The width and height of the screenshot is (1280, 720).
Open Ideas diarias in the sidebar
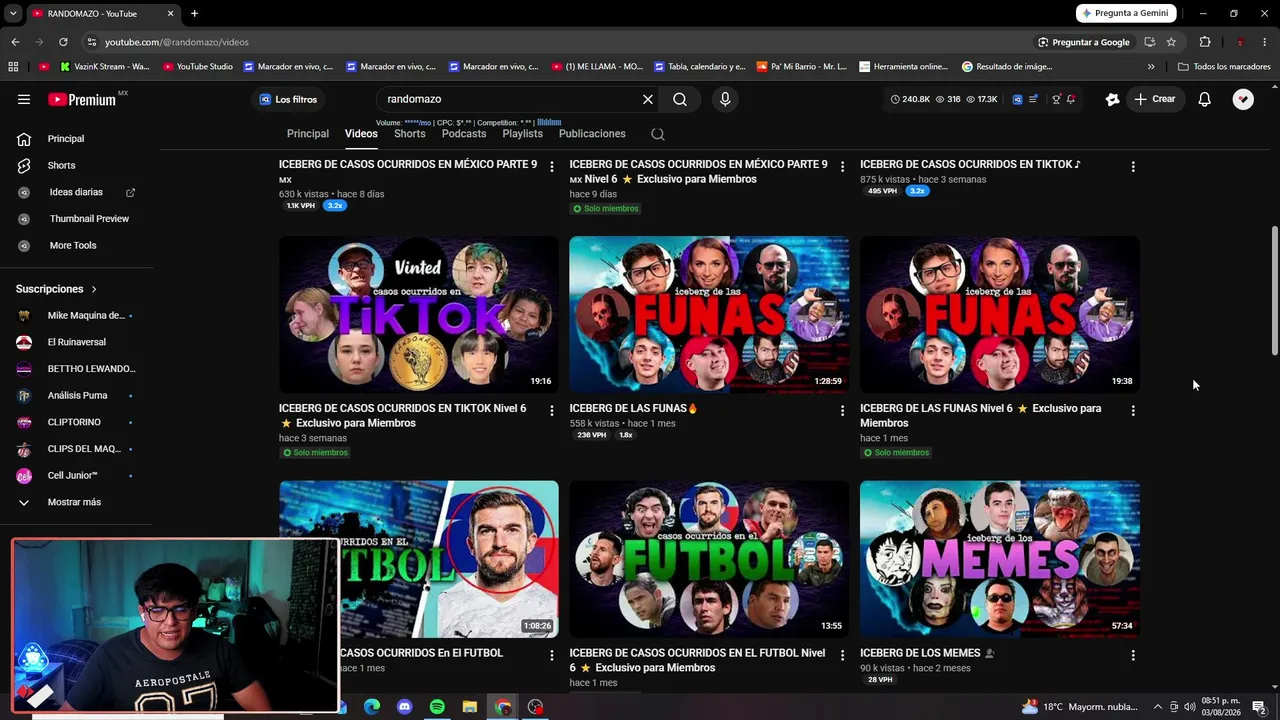click(76, 192)
